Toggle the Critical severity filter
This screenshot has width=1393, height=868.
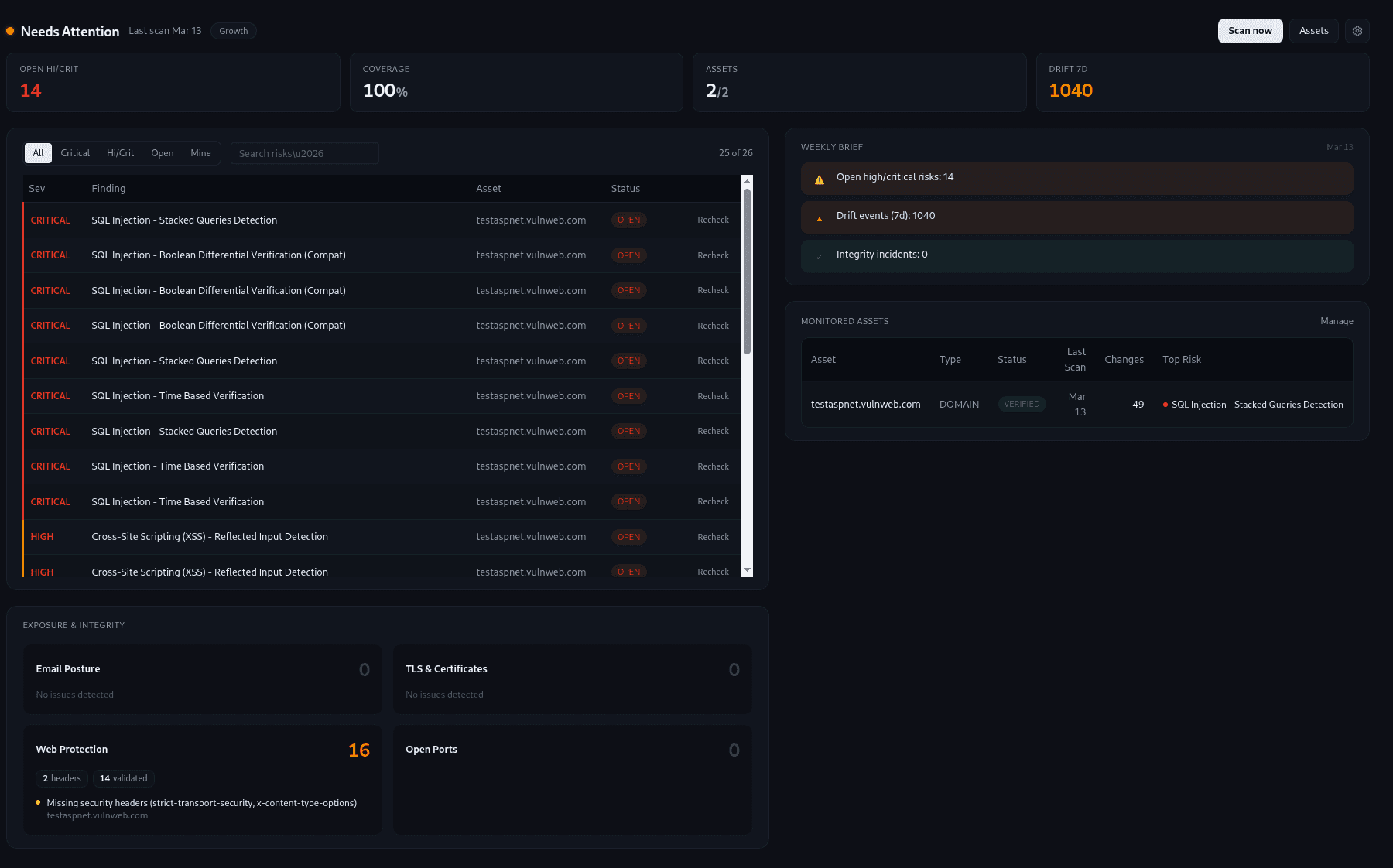point(75,153)
